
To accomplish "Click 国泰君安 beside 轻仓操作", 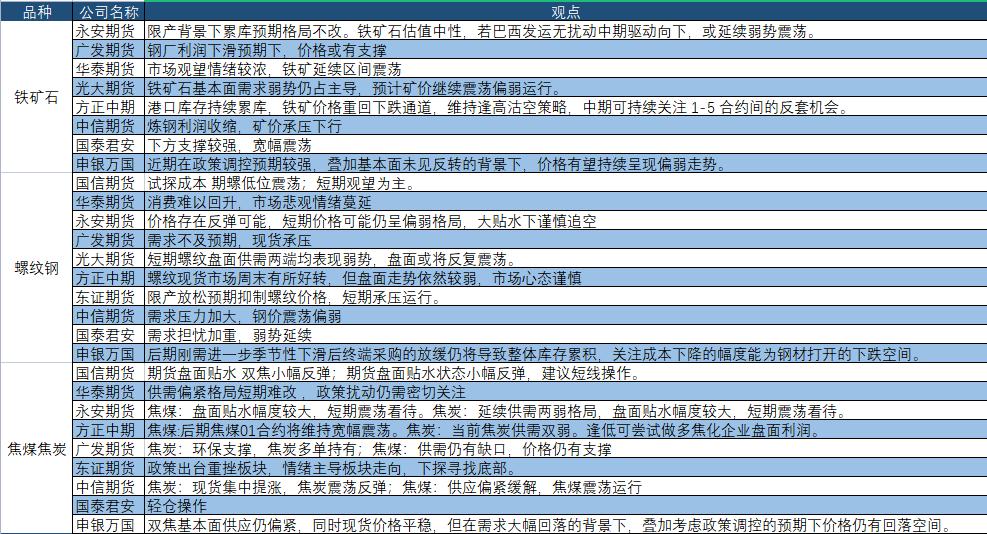I will 109,506.
